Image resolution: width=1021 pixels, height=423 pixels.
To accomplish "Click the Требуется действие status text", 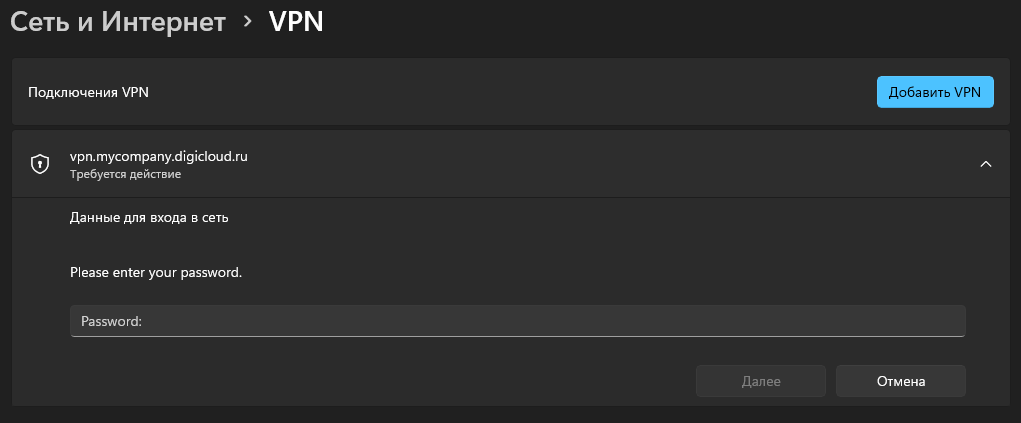I will [x=125, y=175].
